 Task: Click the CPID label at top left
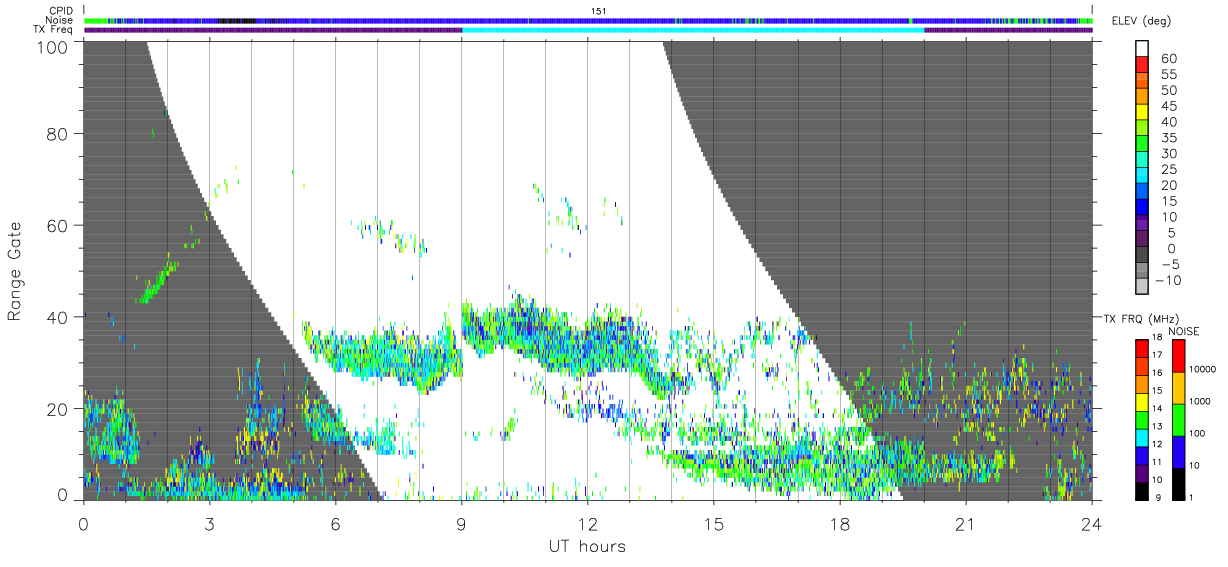click(x=60, y=10)
